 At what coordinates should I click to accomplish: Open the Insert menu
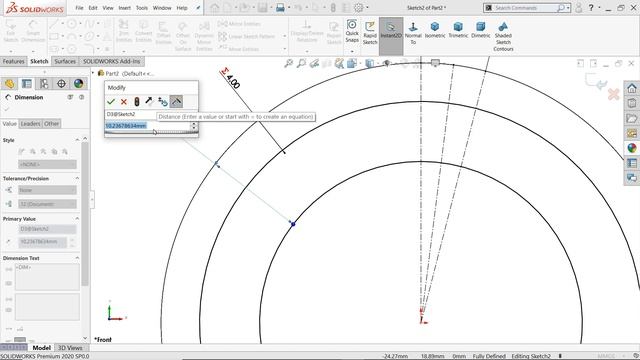[x=124, y=8]
